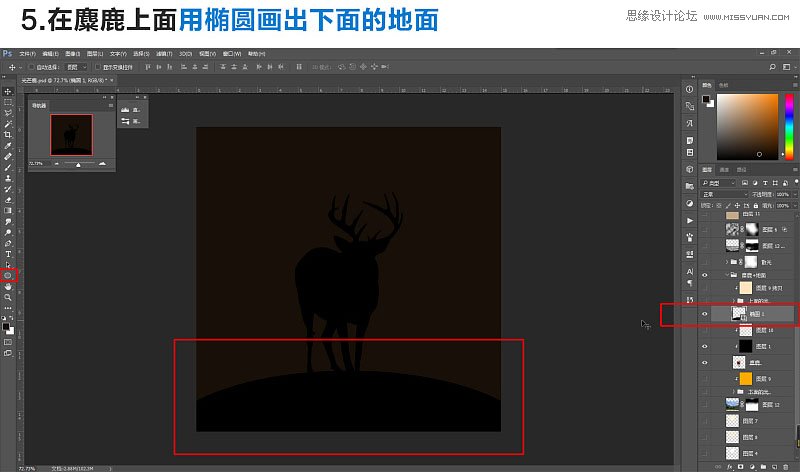This screenshot has height=472, width=800.
Task: Hide the 椭圆 1 layer
Action: tap(705, 314)
